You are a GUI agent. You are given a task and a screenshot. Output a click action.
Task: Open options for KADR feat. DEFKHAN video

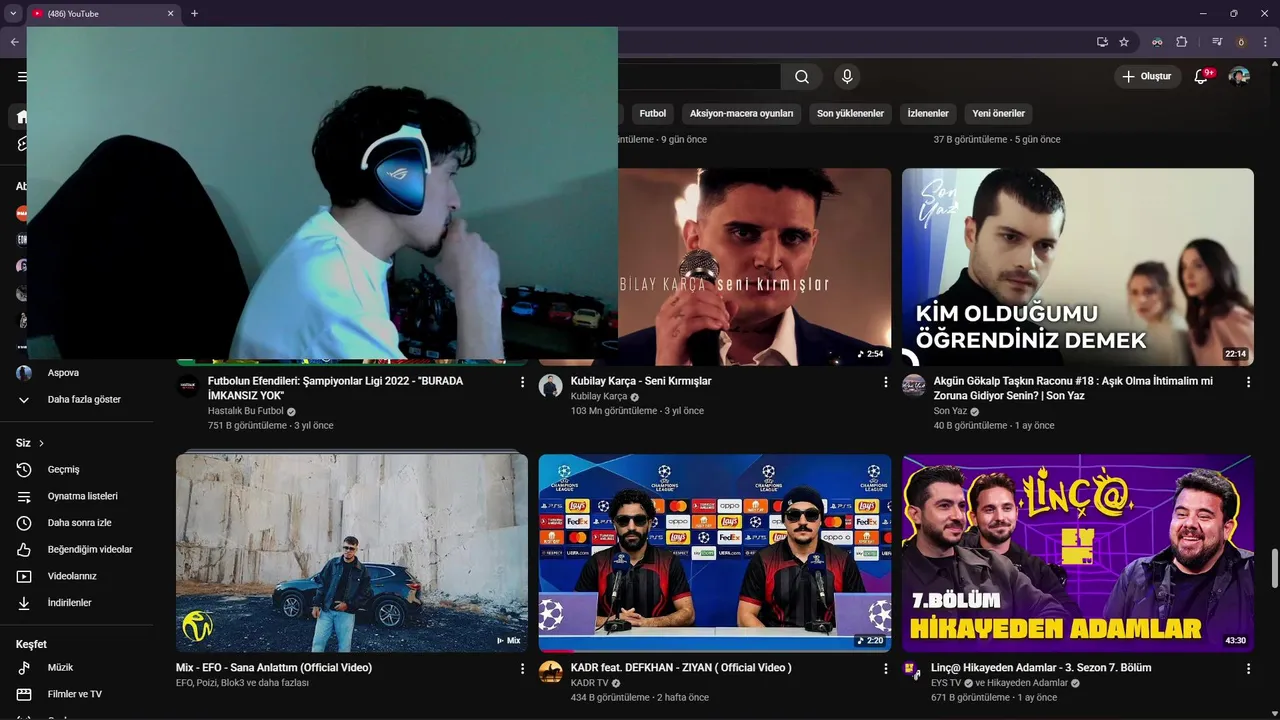(x=885, y=668)
